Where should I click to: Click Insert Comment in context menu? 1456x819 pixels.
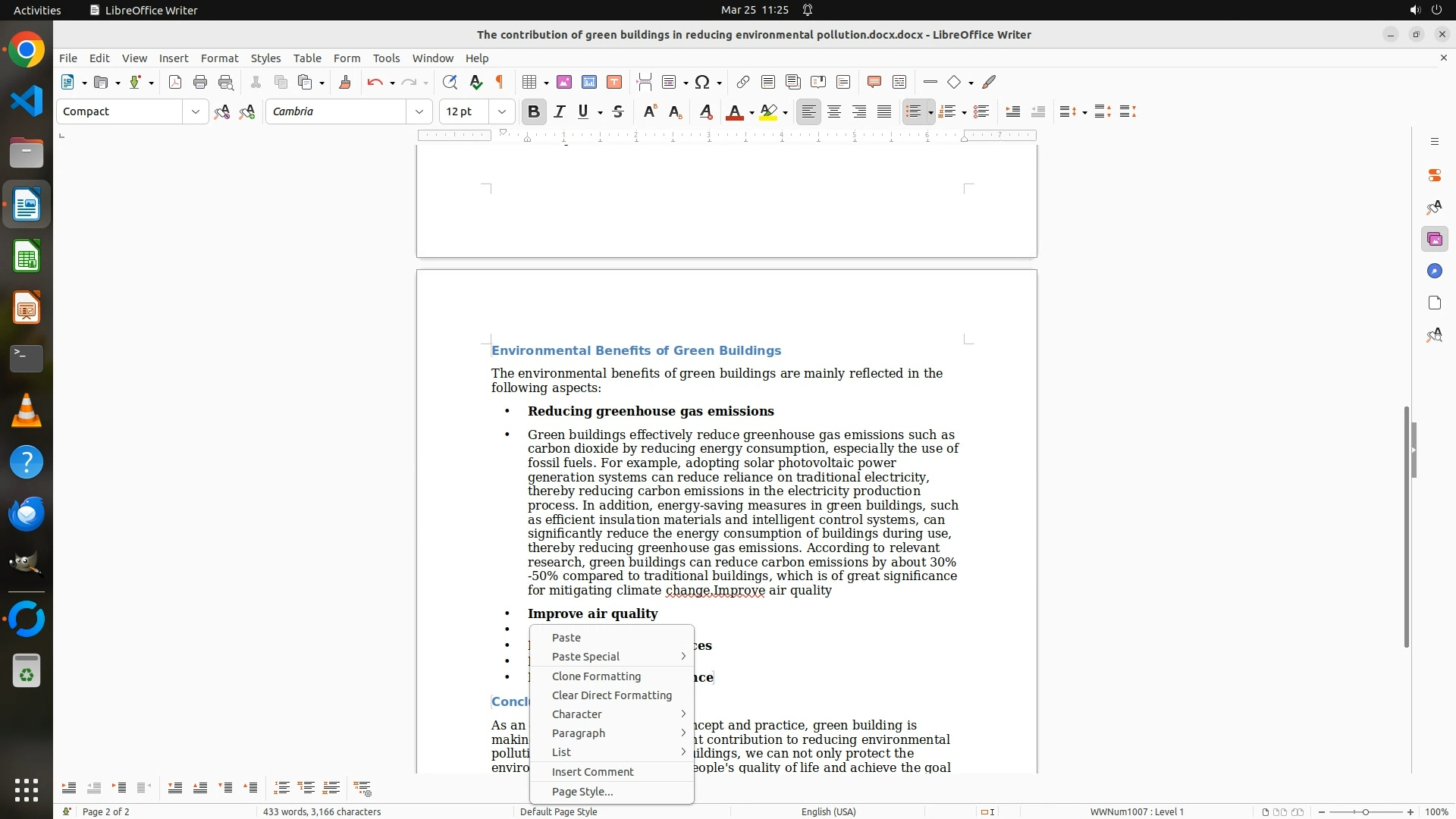point(592,772)
